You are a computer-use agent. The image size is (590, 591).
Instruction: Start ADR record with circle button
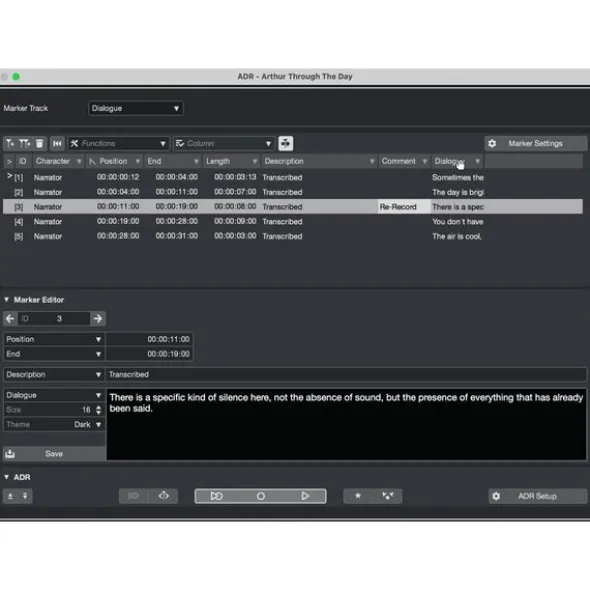pyautogui.click(x=261, y=496)
